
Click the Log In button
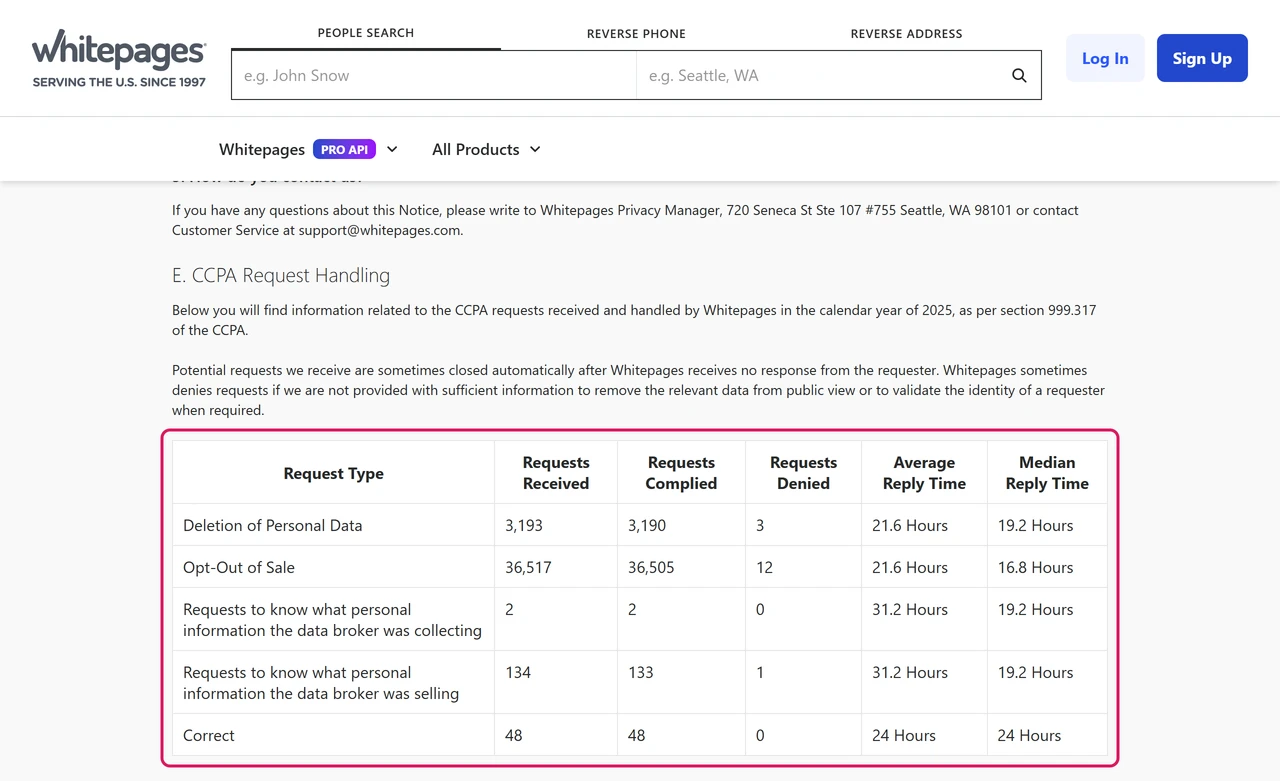pos(1105,58)
